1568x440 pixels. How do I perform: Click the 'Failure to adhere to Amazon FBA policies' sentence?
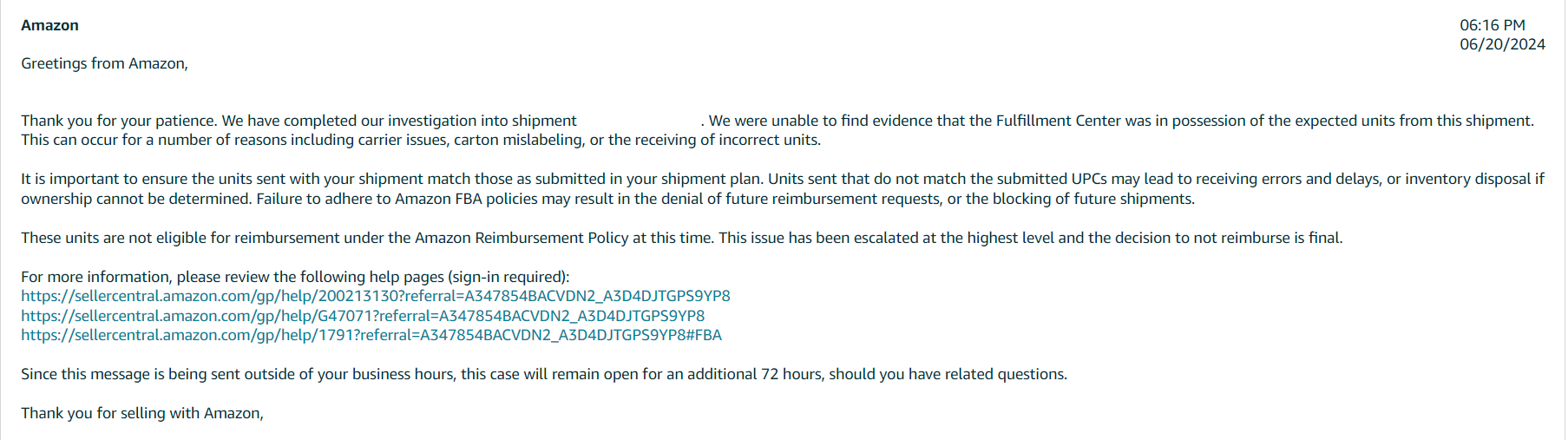coord(725,199)
